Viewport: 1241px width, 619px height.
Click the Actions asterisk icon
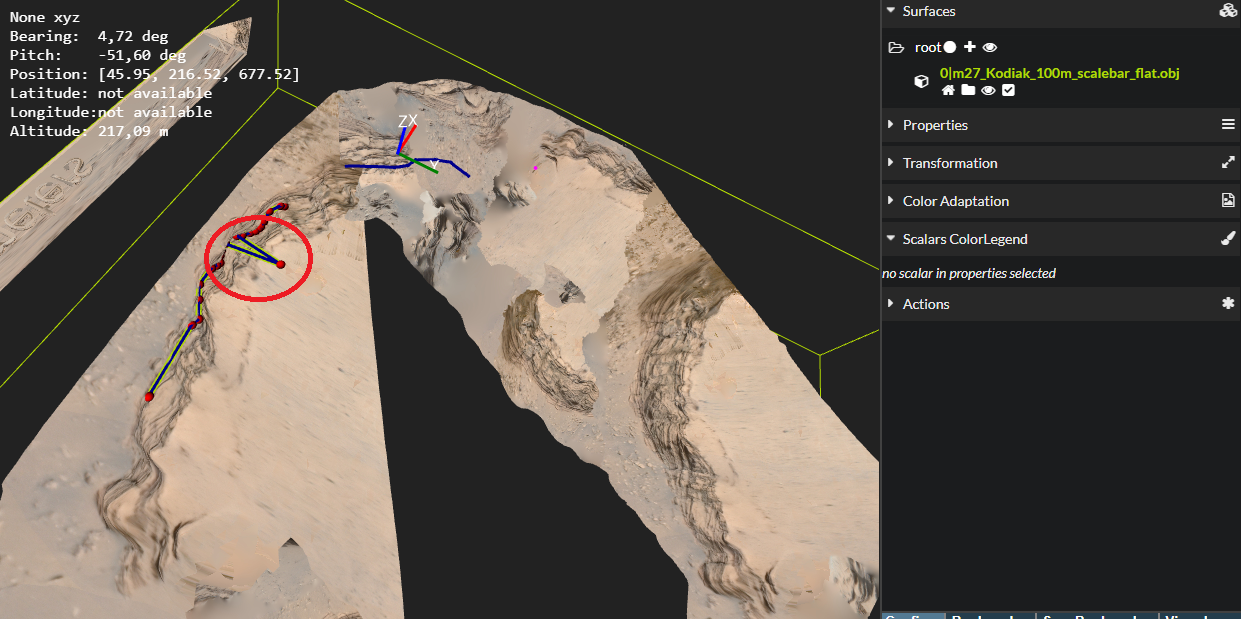point(1228,304)
